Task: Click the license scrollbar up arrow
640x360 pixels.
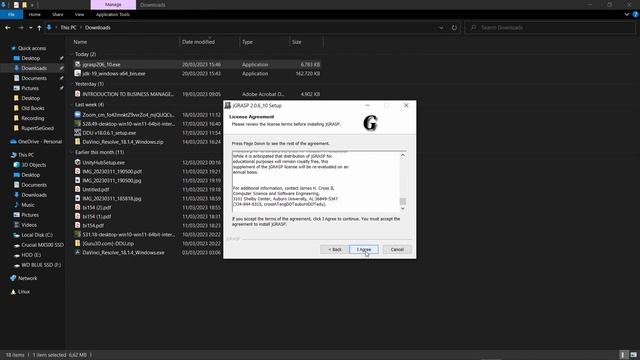Action: pyautogui.click(x=403, y=155)
